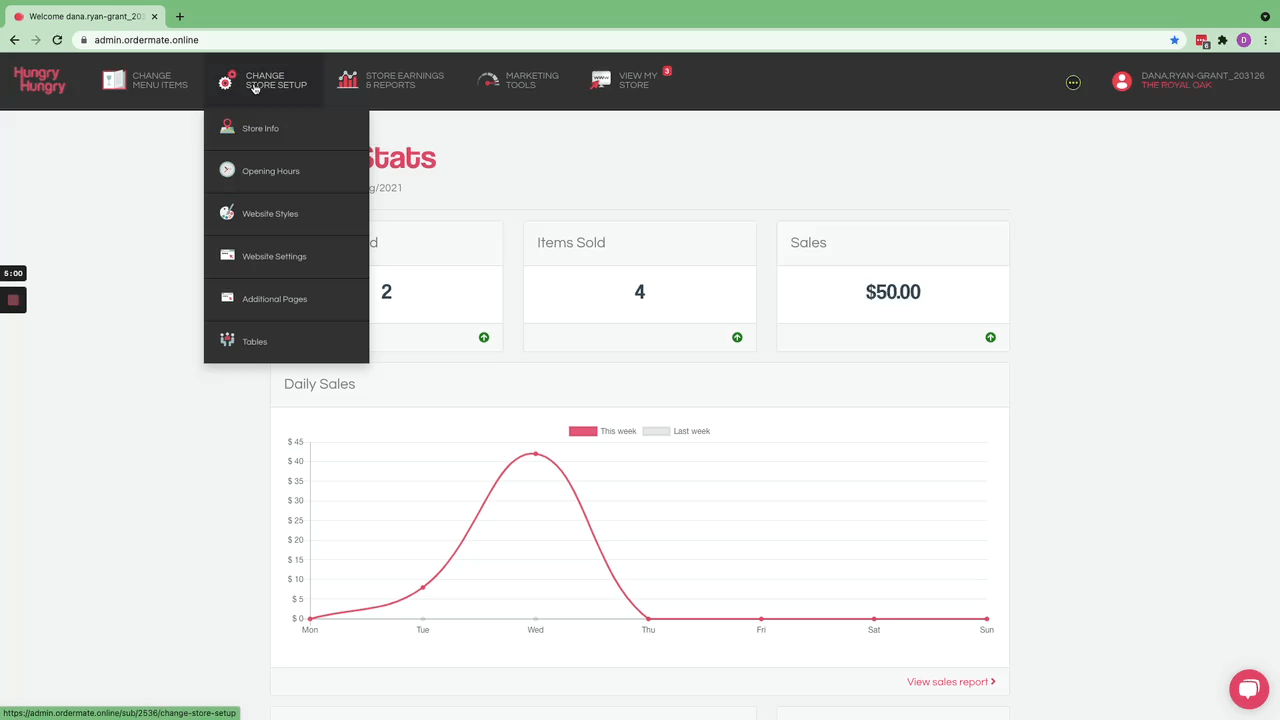The width and height of the screenshot is (1280, 720).
Task: Toggle the This week legend item
Action: [603, 431]
